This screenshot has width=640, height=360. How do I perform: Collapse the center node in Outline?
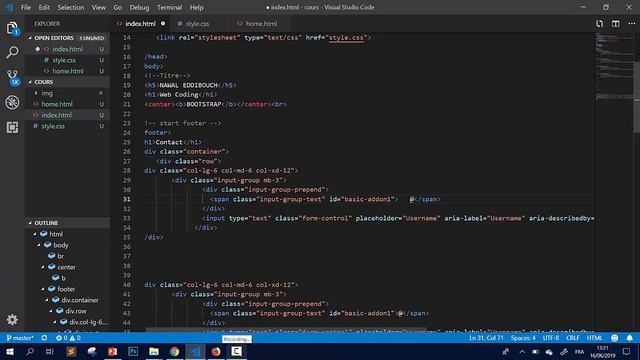(43, 267)
